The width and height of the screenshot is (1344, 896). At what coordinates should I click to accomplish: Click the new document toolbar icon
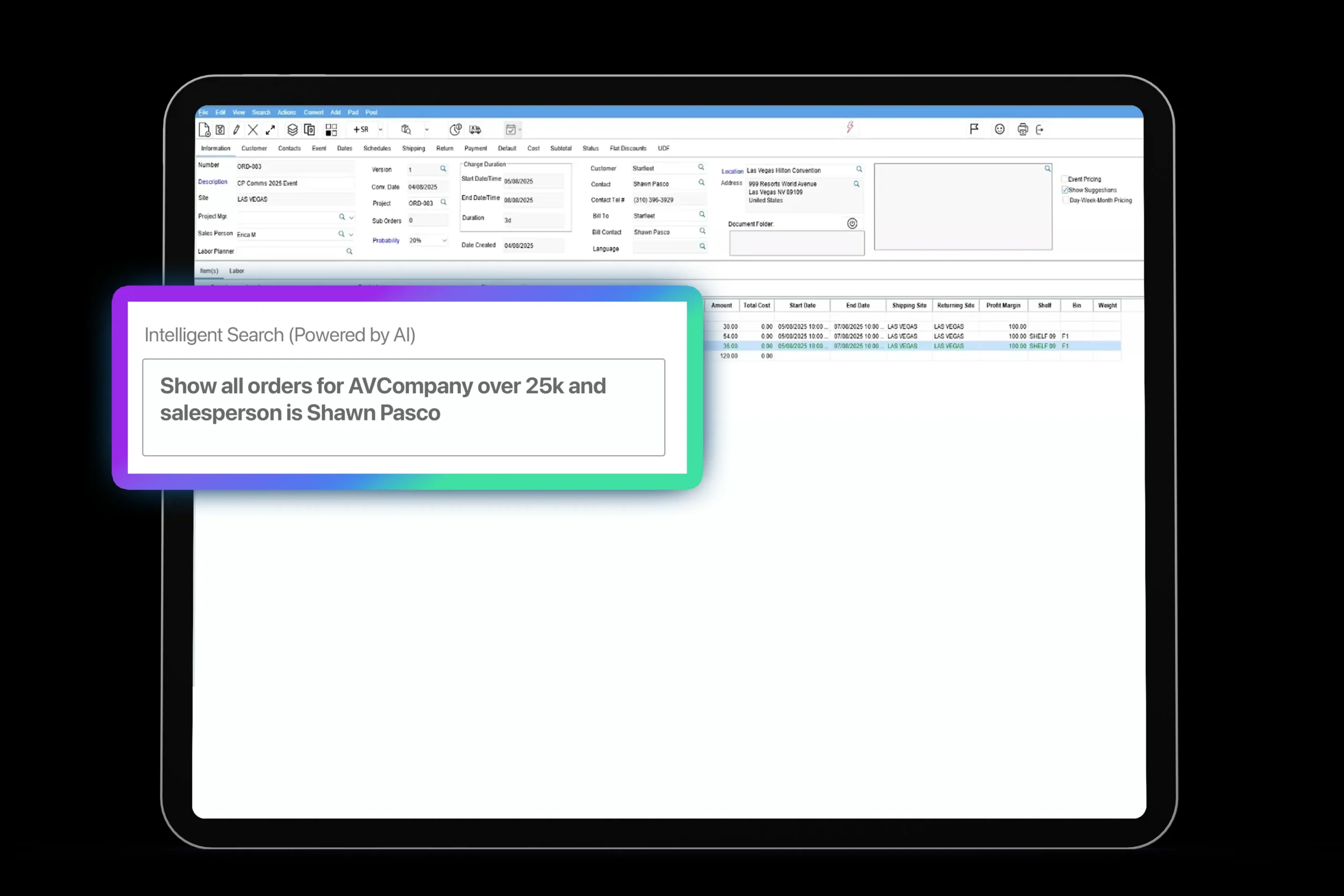pos(204,130)
